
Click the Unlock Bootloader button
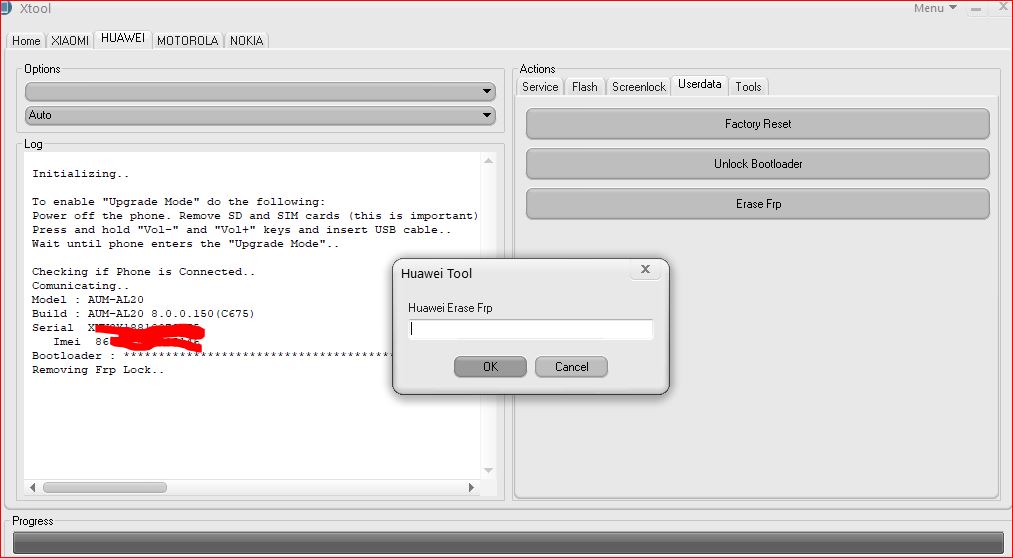pyautogui.click(x=757, y=164)
